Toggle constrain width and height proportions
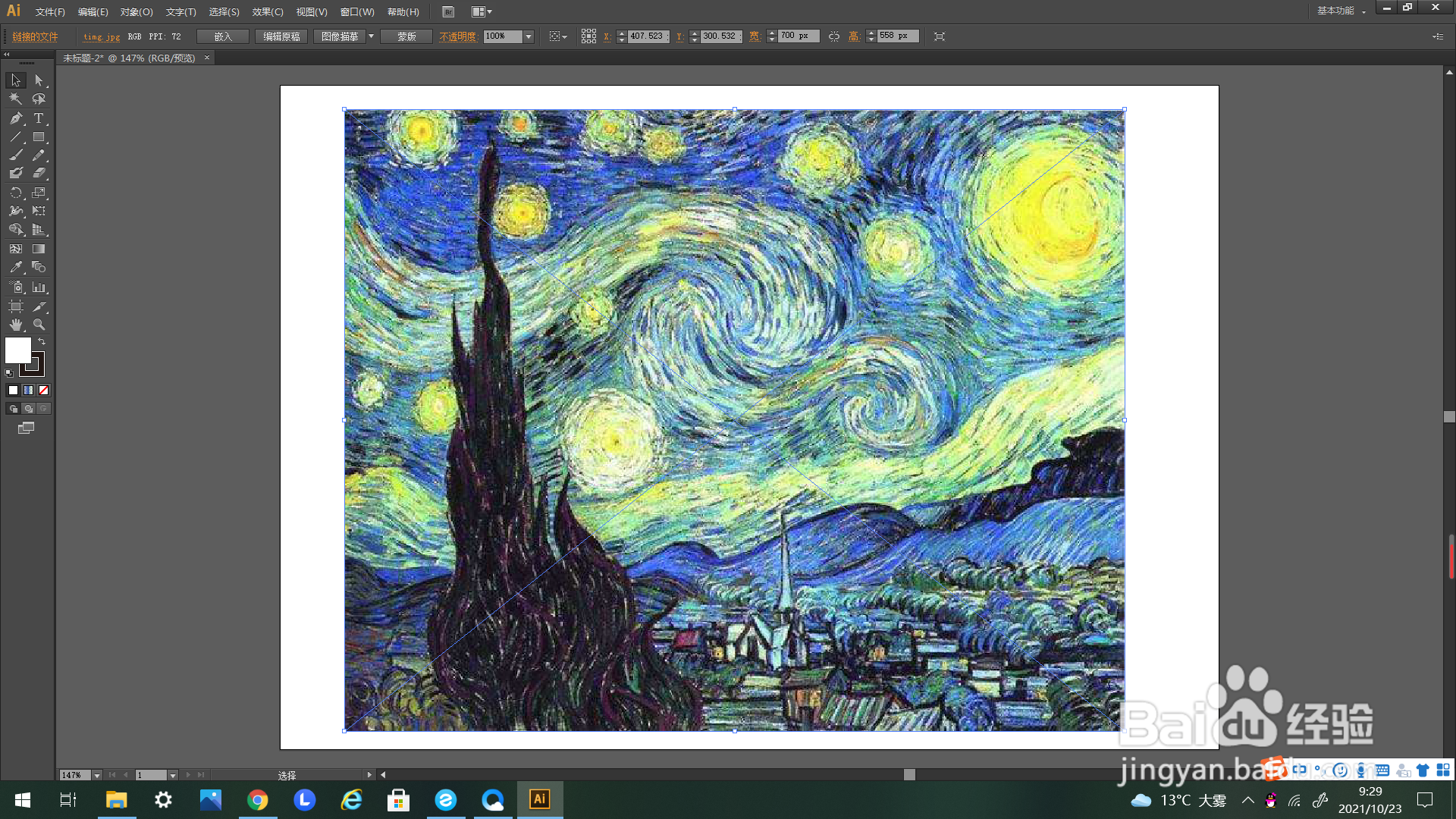Image resolution: width=1456 pixels, height=819 pixels. pos(834,36)
